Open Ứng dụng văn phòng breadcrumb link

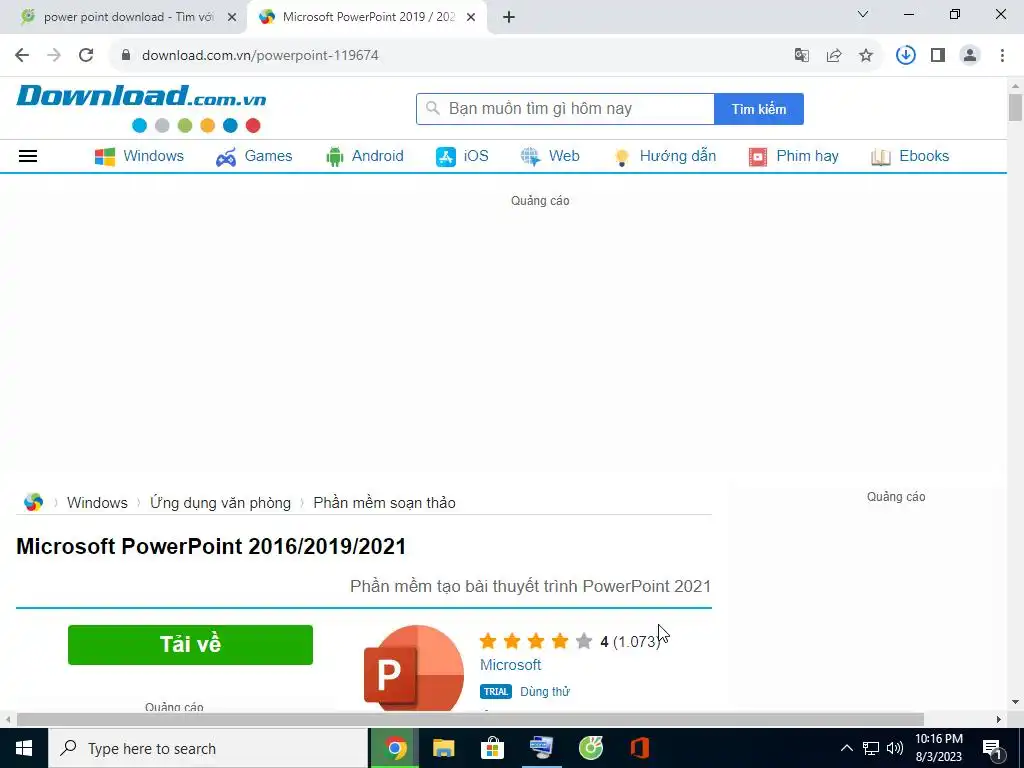220,502
